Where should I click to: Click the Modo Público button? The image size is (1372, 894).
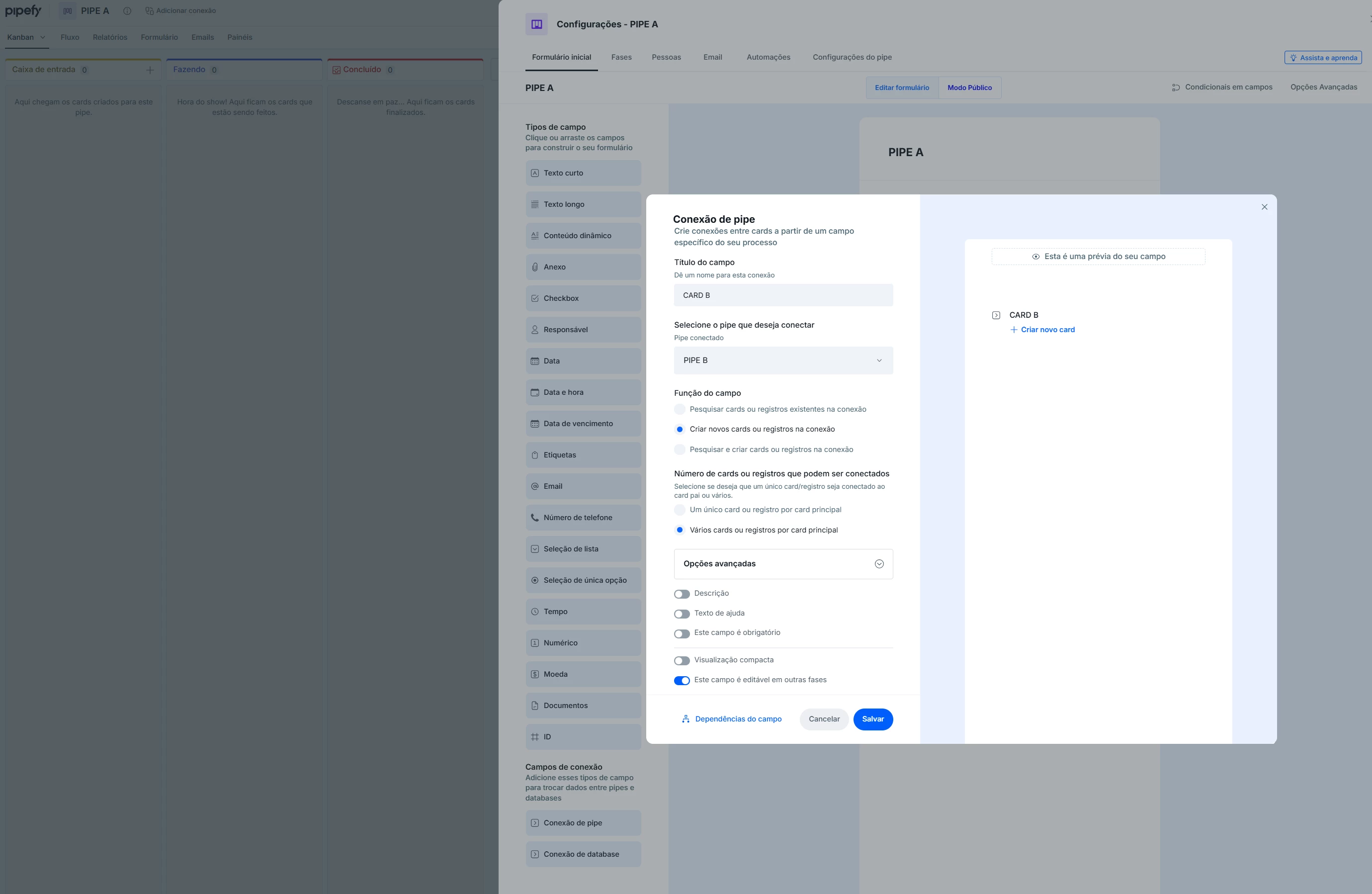pos(970,88)
